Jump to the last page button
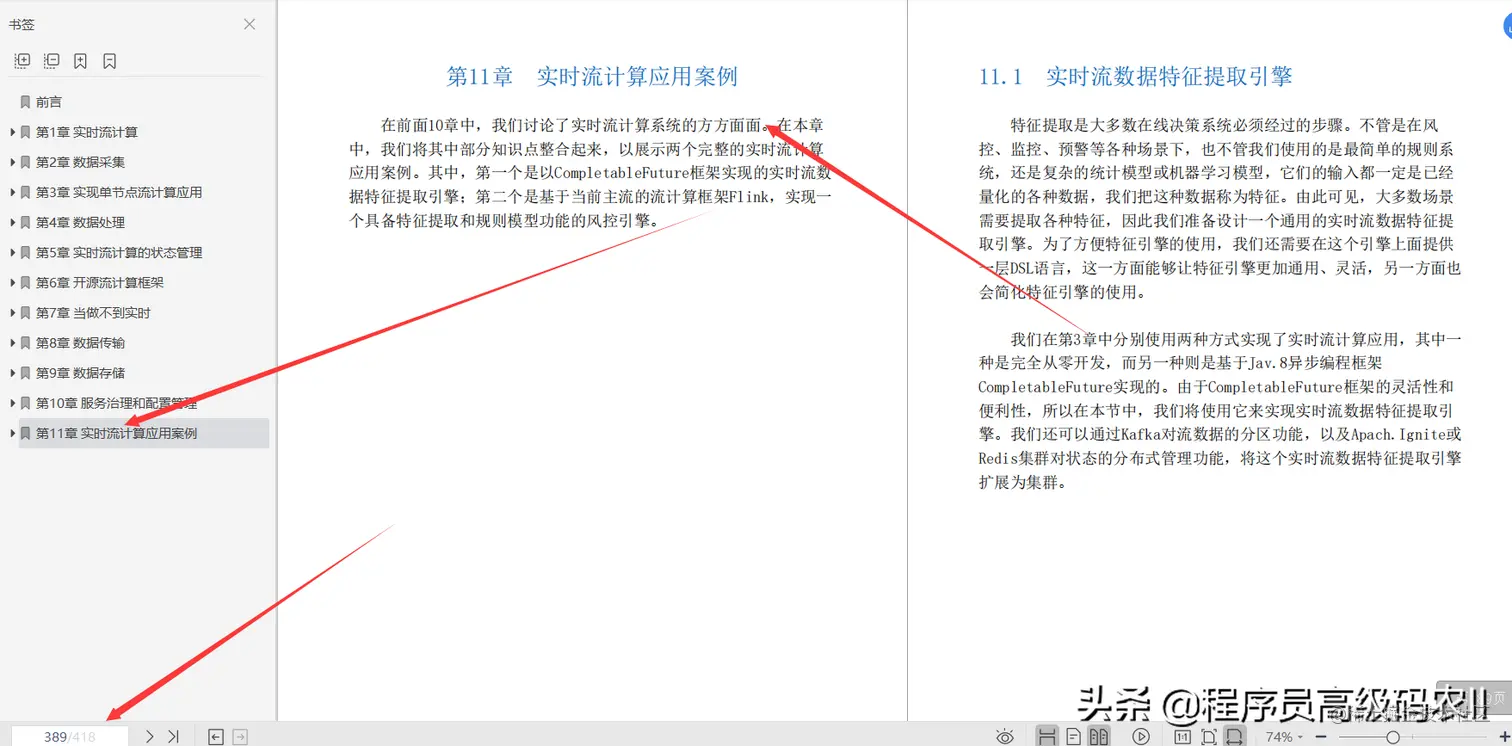Image resolution: width=1512 pixels, height=746 pixels. pyautogui.click(x=171, y=735)
